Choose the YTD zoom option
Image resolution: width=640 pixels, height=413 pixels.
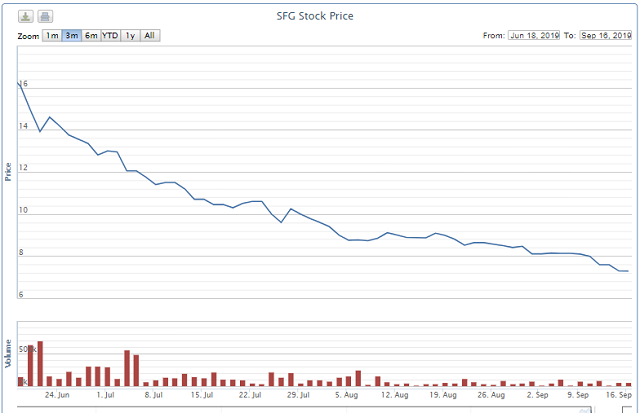click(x=111, y=36)
